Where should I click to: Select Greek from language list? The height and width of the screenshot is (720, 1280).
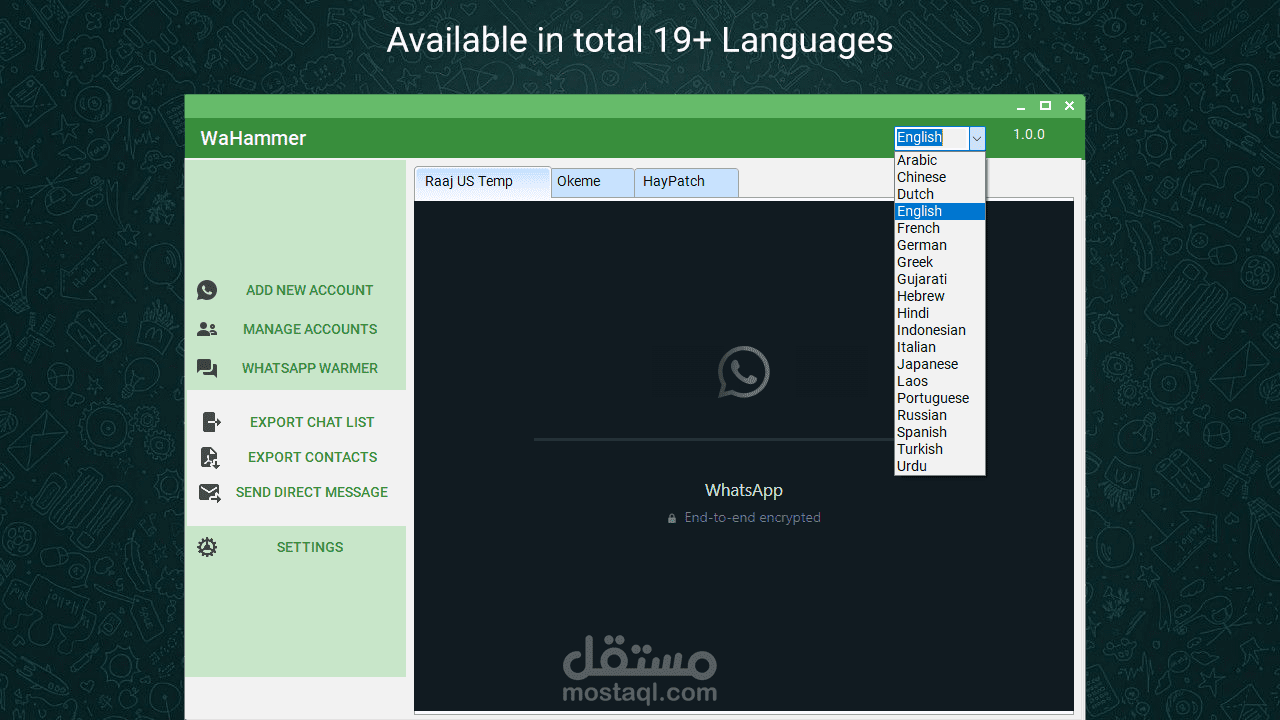coord(940,262)
